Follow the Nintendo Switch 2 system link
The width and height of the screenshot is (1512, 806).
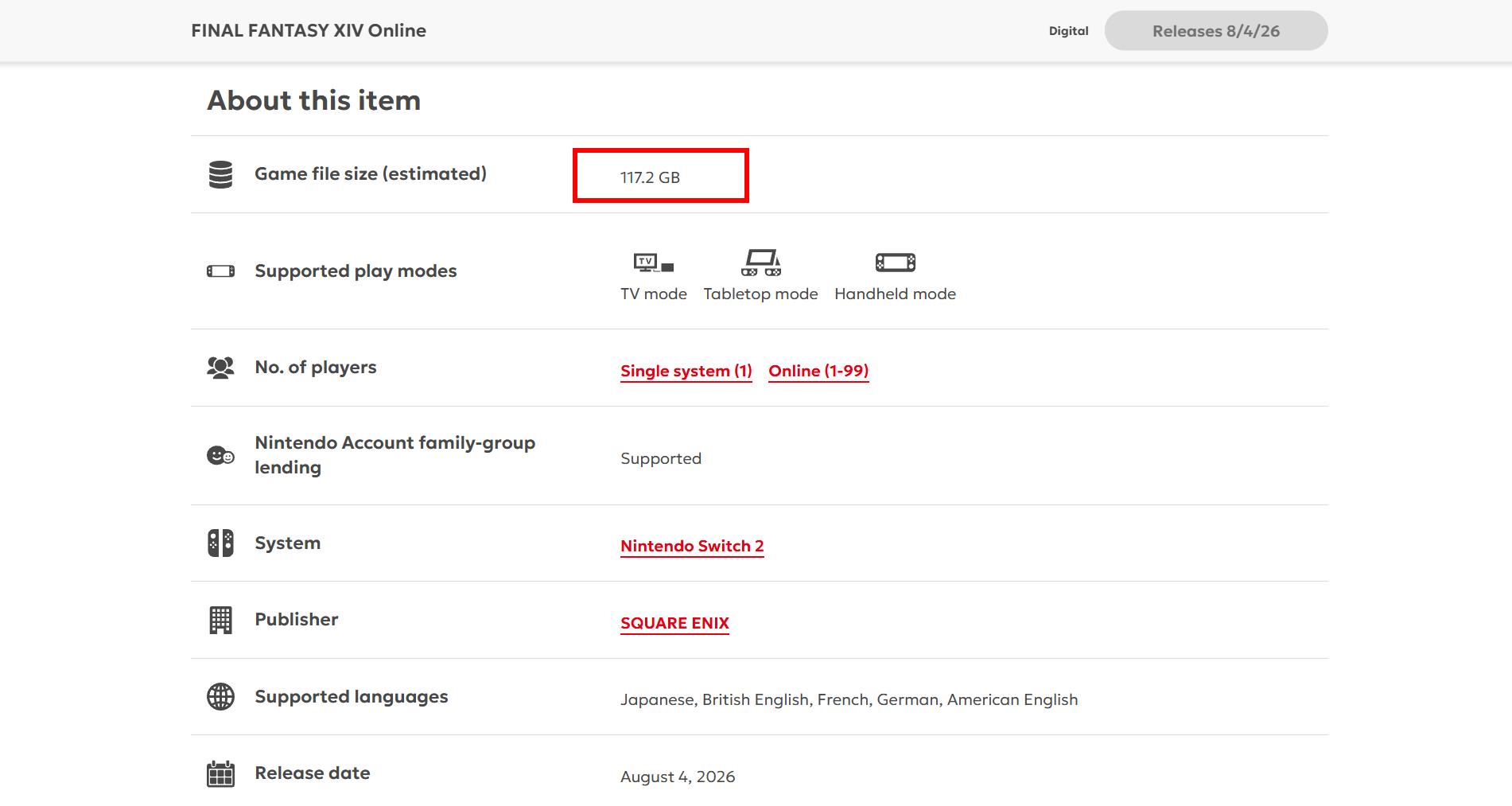click(692, 546)
